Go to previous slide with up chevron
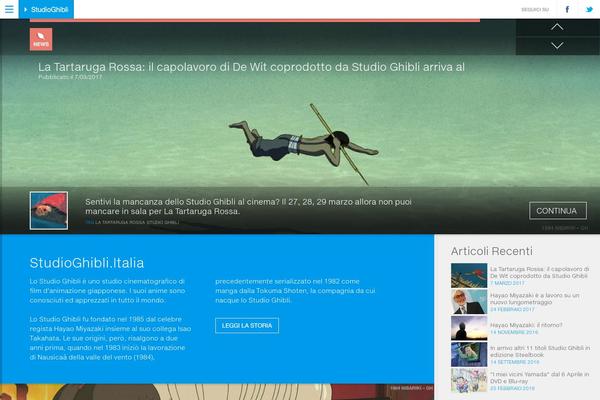 tap(557, 27)
